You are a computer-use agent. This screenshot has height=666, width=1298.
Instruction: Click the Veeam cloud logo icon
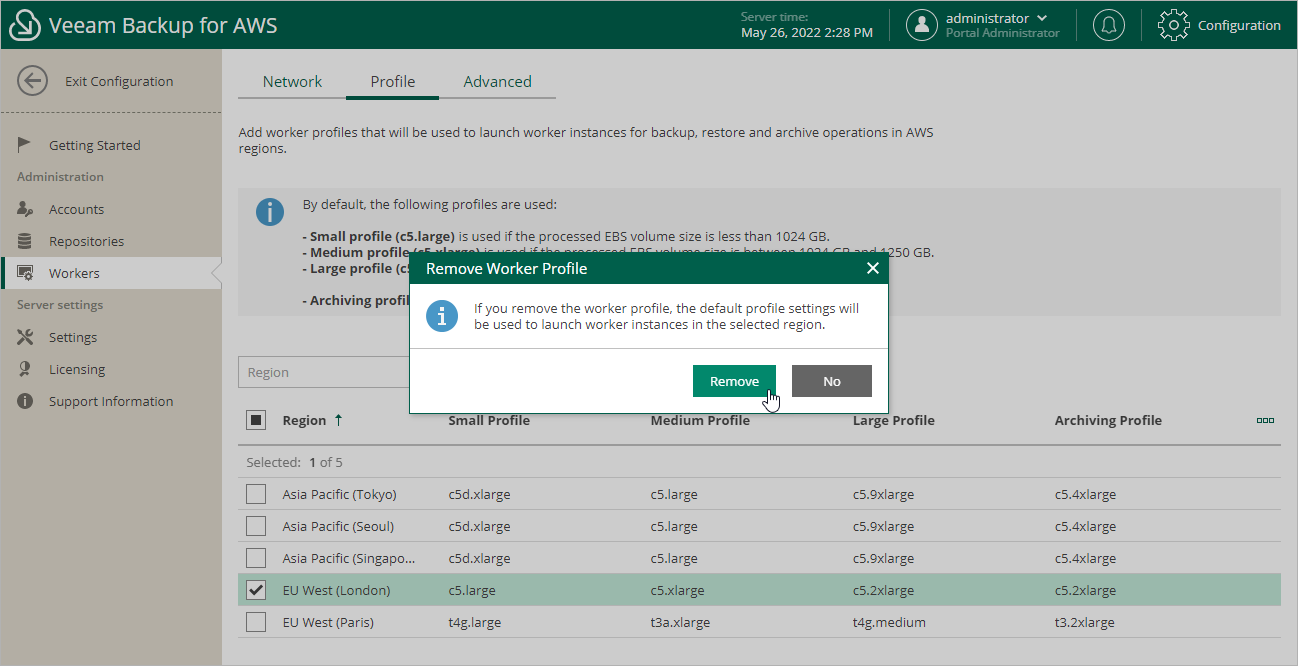[x=25, y=26]
